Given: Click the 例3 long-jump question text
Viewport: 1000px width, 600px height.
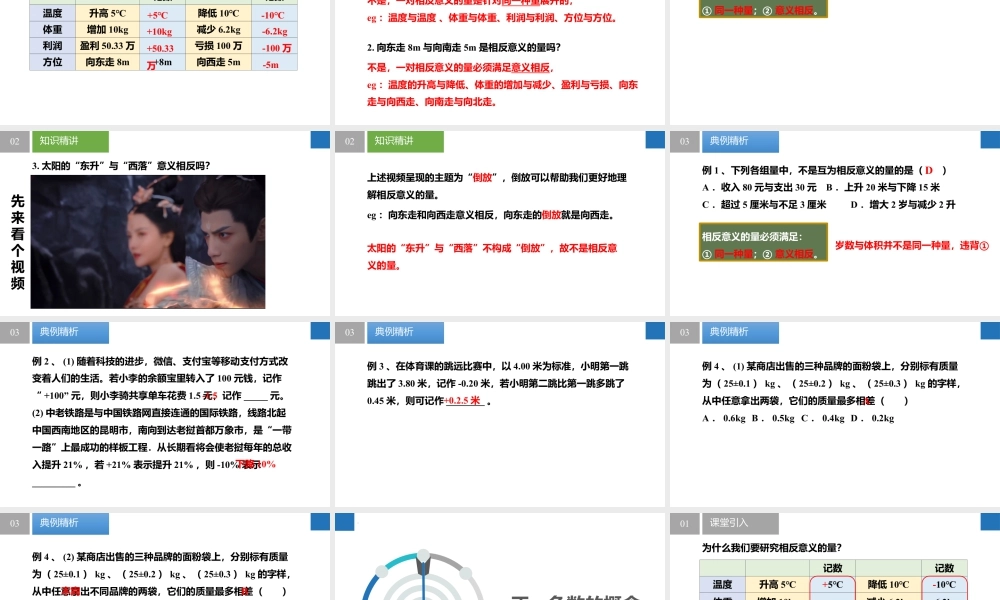Looking at the screenshot, I should coord(497,383).
